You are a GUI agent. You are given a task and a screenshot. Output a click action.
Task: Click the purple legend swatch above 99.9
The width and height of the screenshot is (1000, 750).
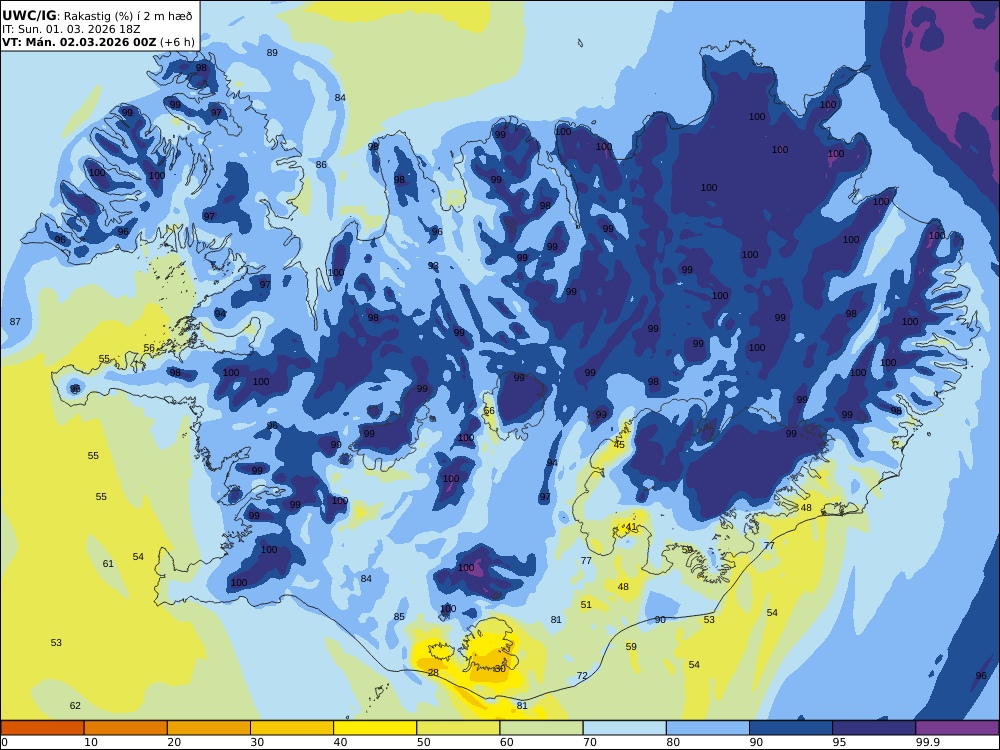point(957,728)
